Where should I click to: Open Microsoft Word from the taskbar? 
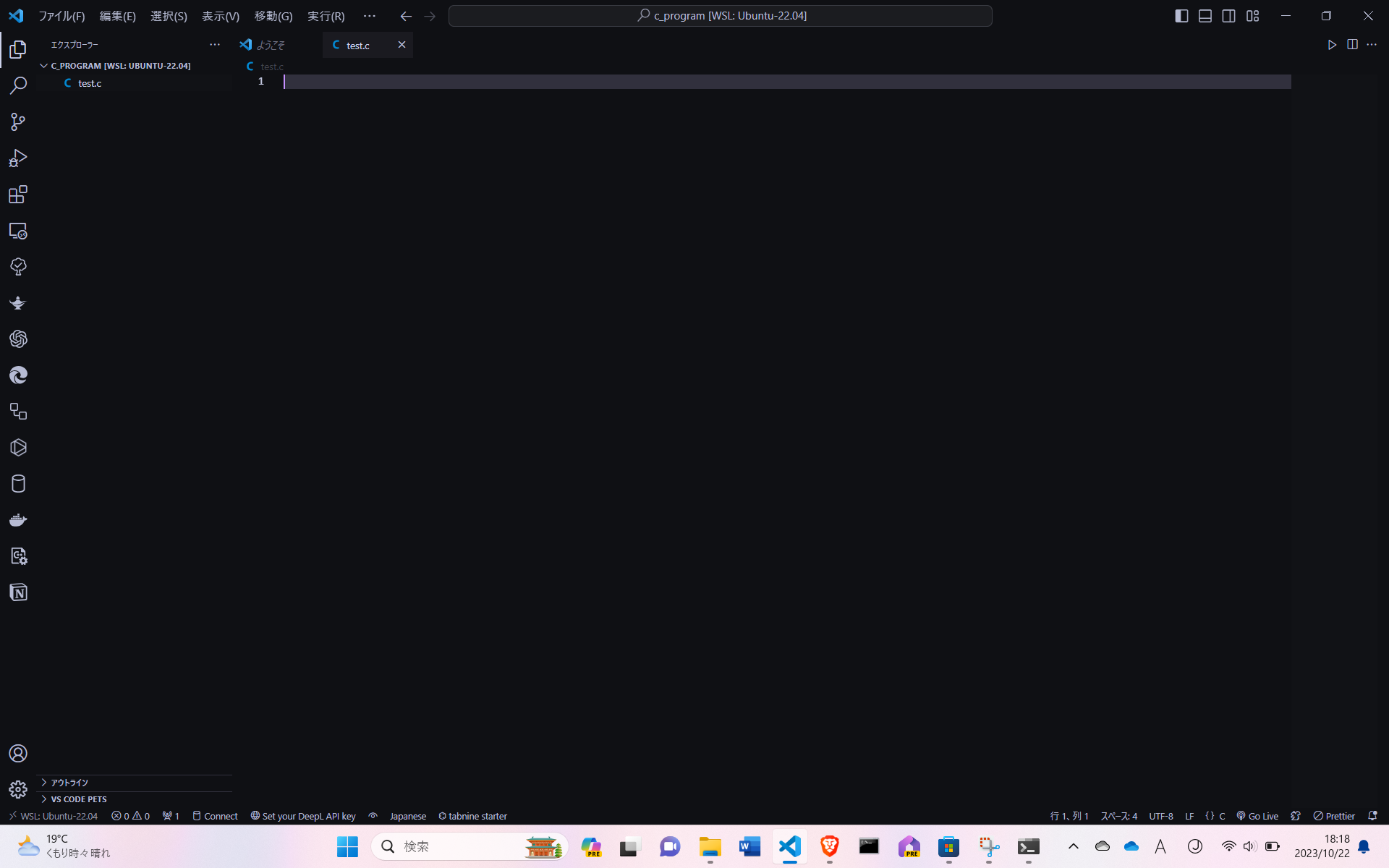pos(749,846)
